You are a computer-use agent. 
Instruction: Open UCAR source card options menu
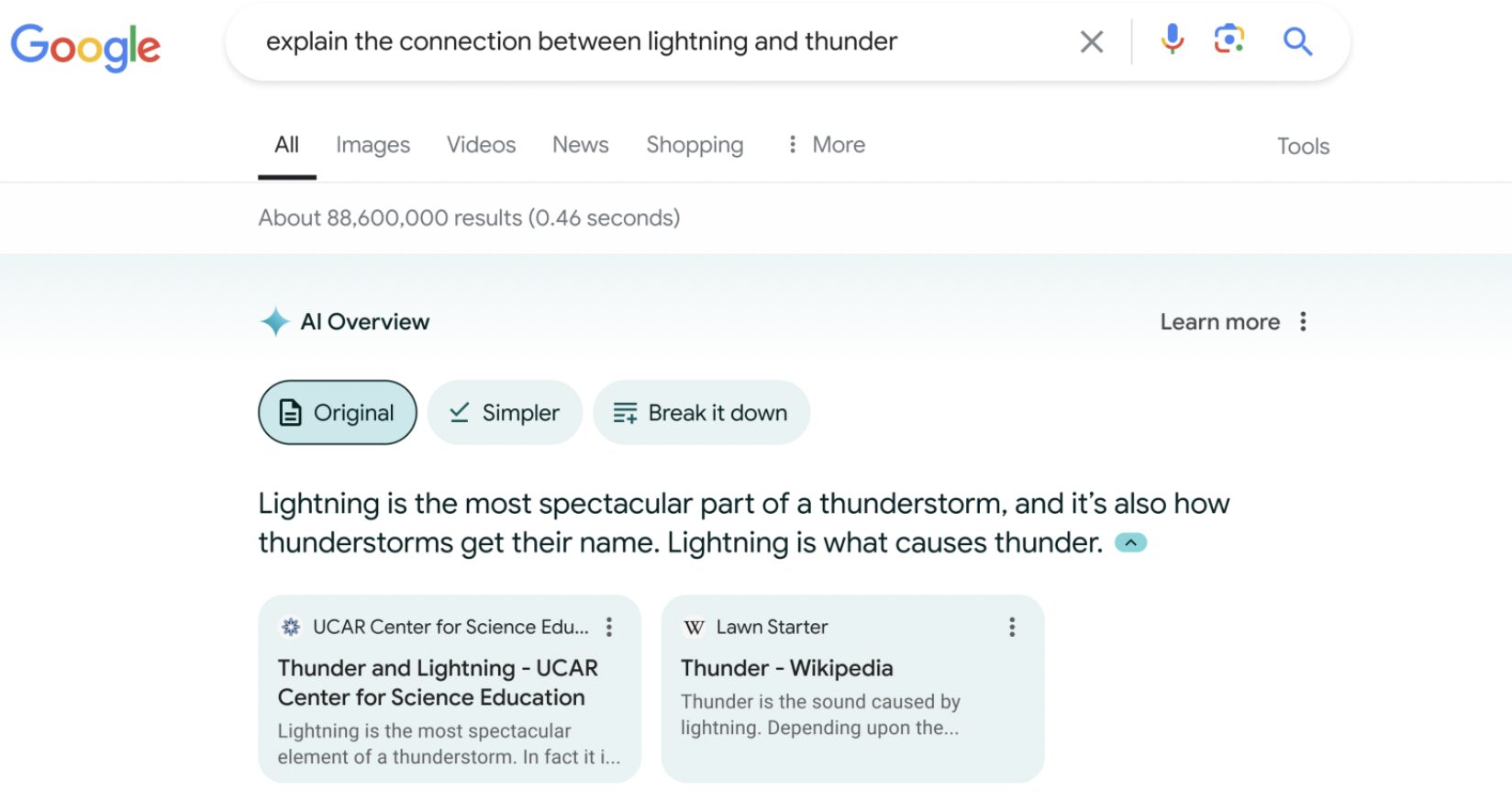point(609,627)
